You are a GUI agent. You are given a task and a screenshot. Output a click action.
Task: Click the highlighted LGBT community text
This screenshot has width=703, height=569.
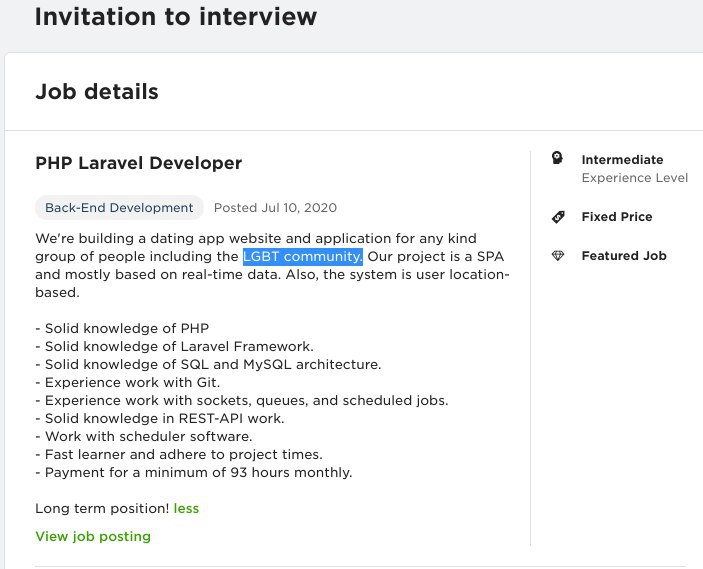click(x=303, y=256)
